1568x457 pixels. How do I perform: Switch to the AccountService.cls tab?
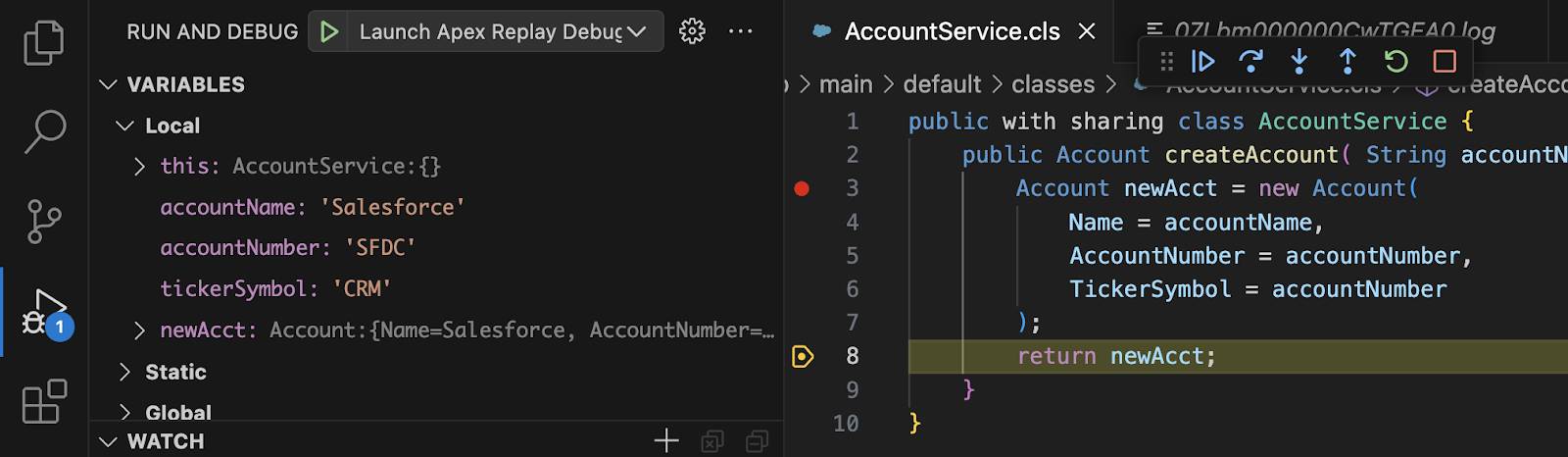point(952,31)
